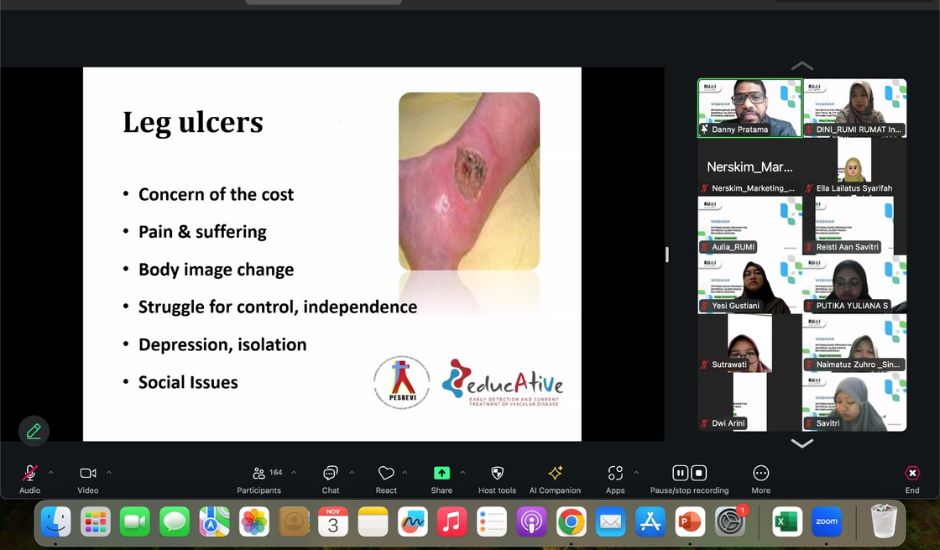The width and height of the screenshot is (940, 550).
Task: Stop the recording with the square button
Action: coord(699,473)
